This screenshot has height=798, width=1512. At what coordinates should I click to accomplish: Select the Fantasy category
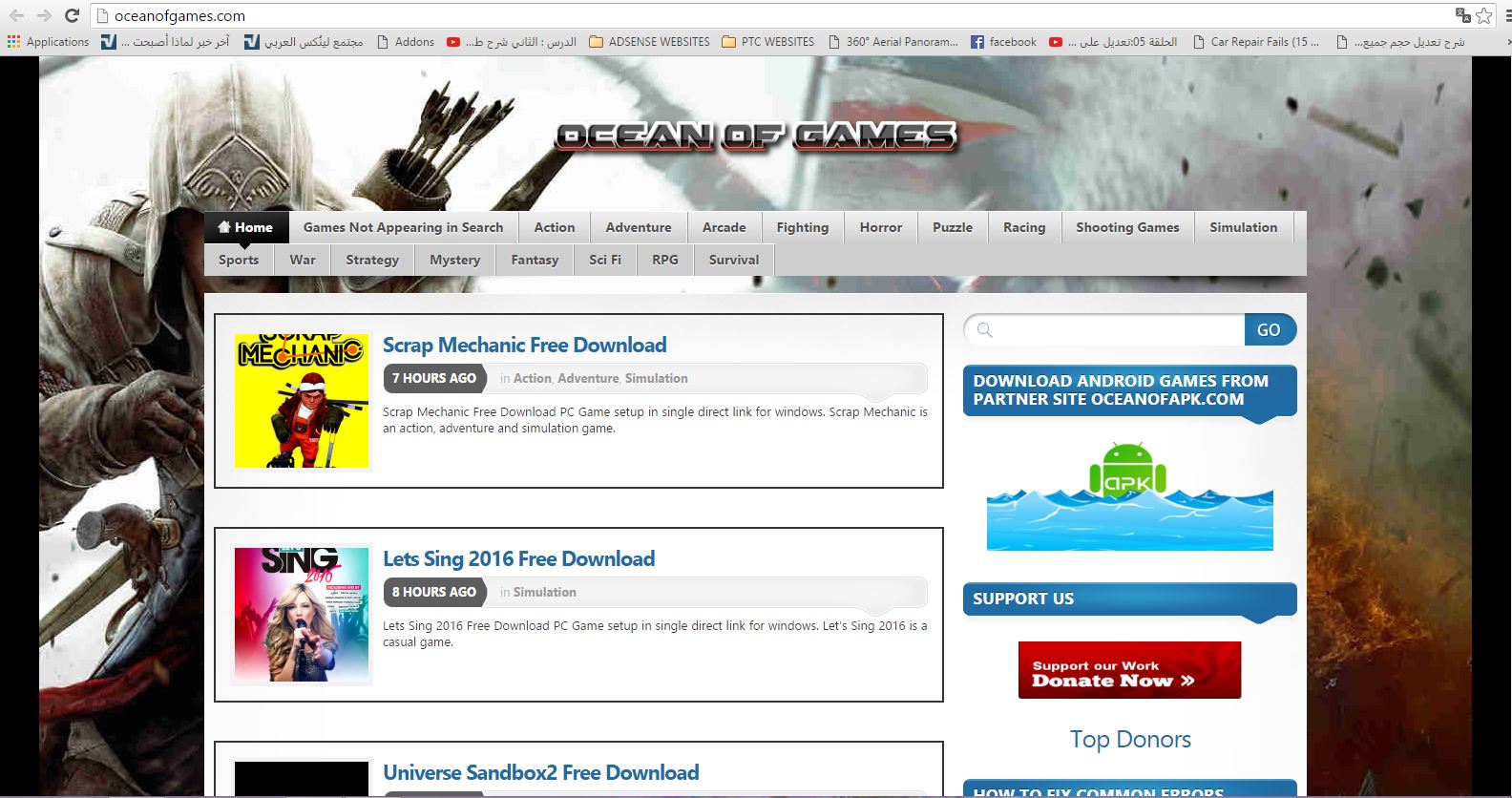coord(535,260)
